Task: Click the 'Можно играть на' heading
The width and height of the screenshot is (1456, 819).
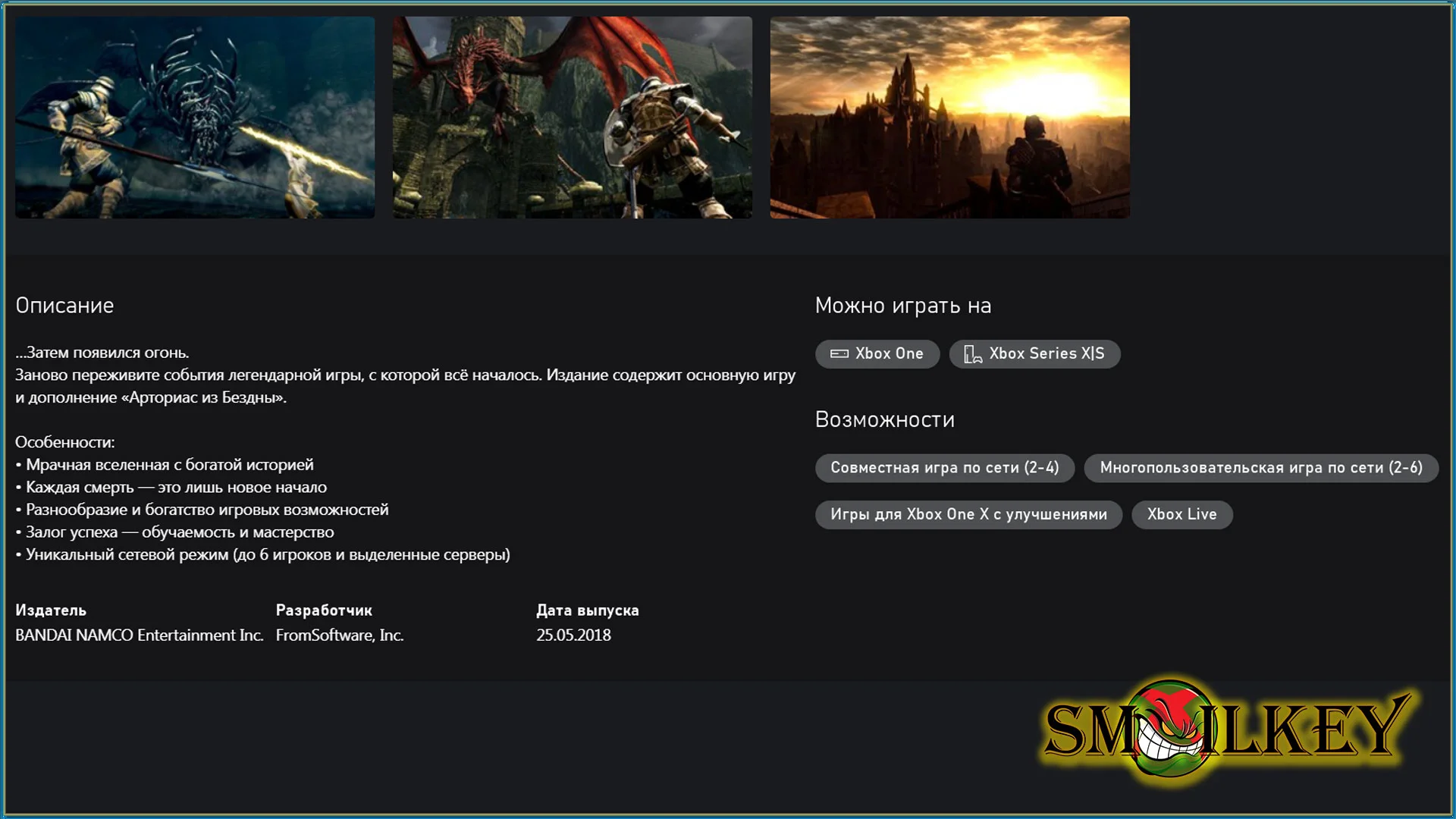Action: (903, 306)
